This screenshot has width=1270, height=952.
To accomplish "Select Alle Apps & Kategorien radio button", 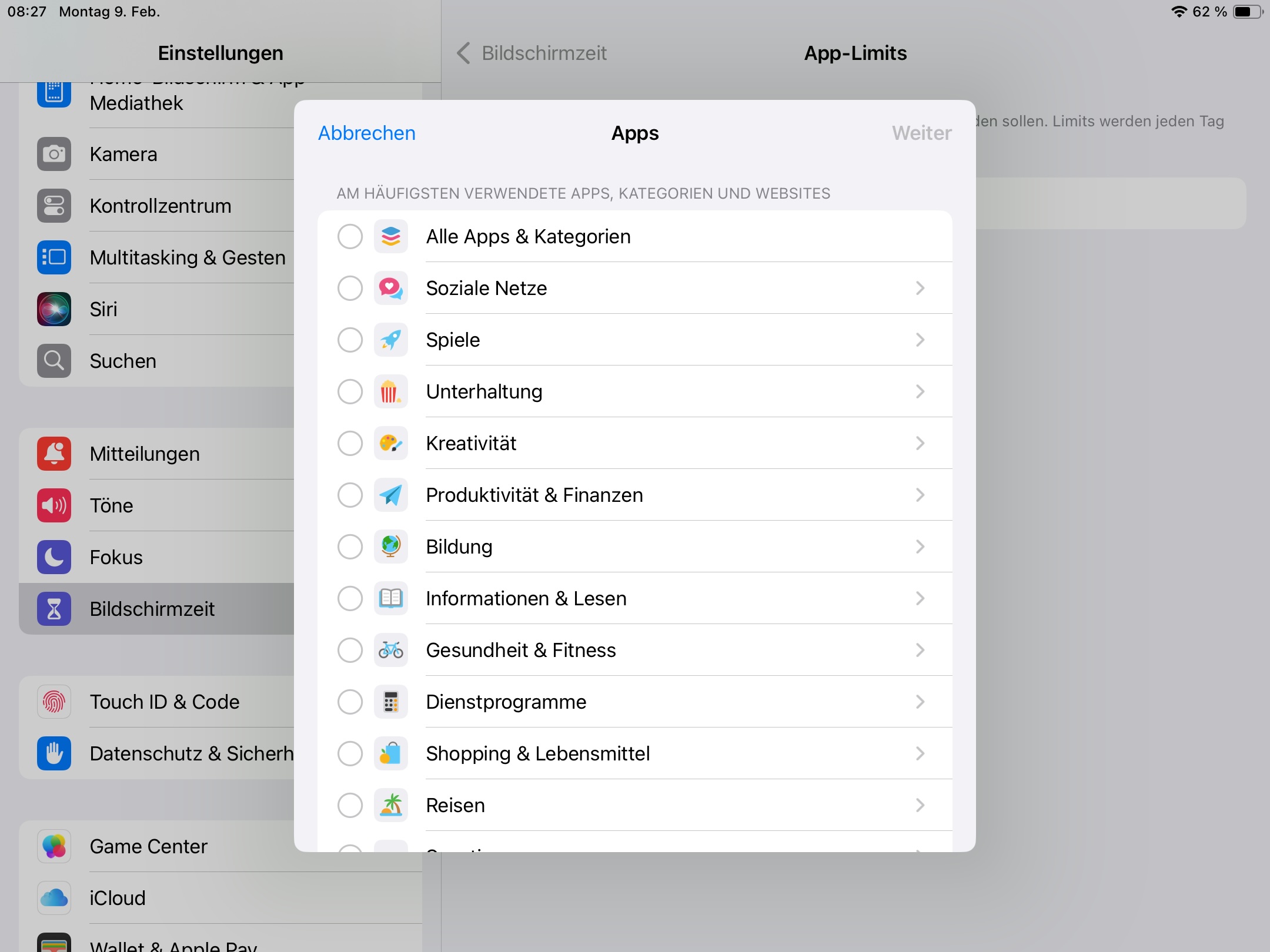I will point(350,236).
